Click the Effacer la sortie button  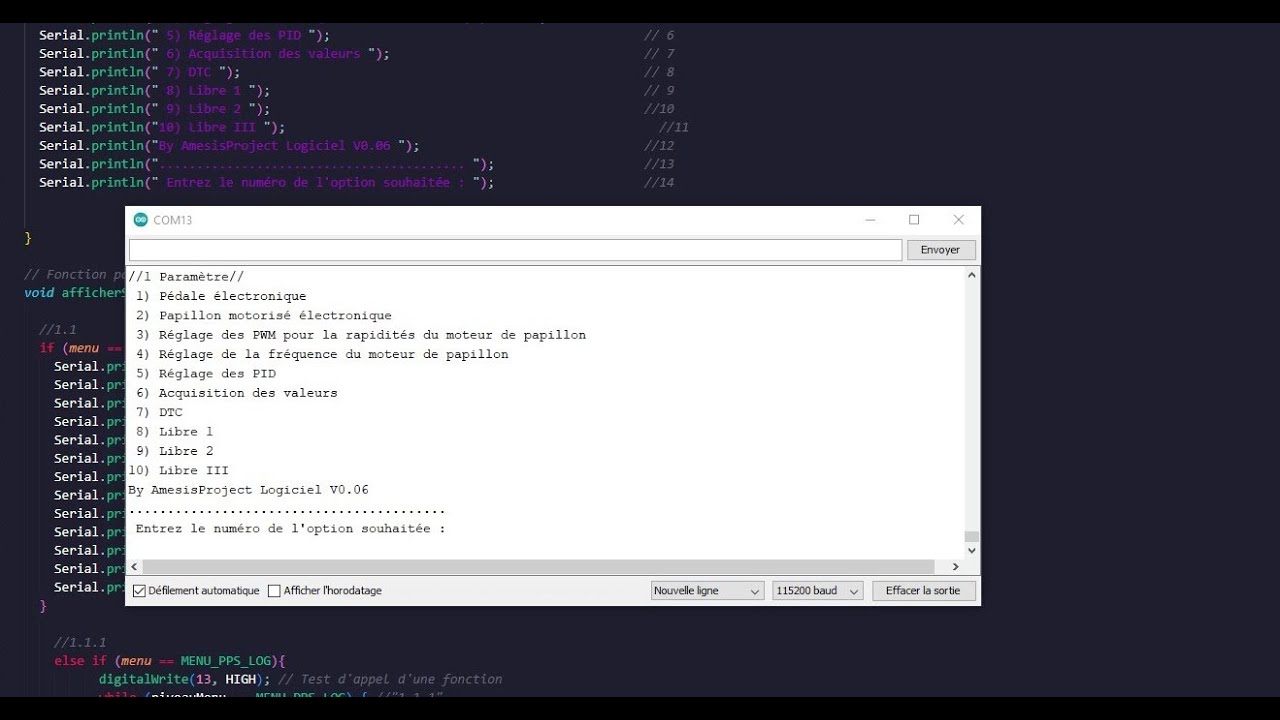point(923,591)
